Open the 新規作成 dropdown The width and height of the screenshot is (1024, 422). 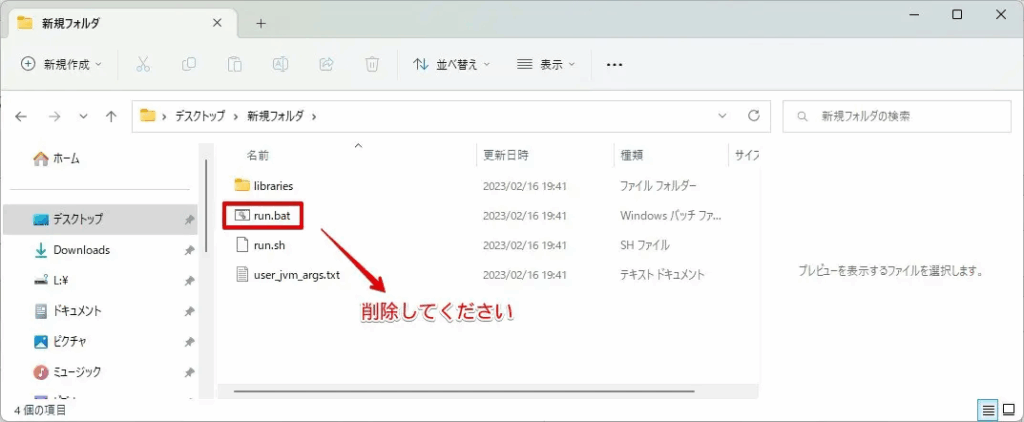pos(62,64)
